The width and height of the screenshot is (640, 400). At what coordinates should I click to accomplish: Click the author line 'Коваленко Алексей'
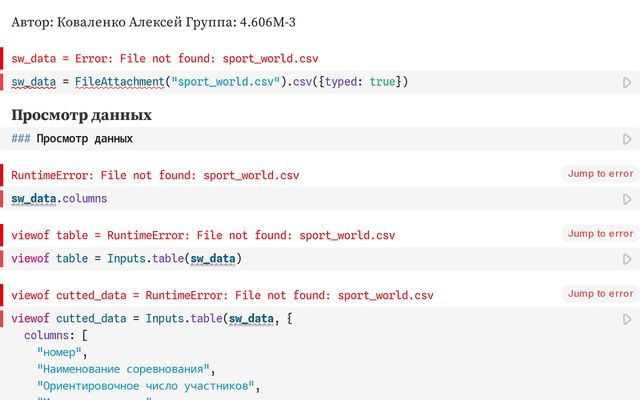pyautogui.click(x=120, y=22)
